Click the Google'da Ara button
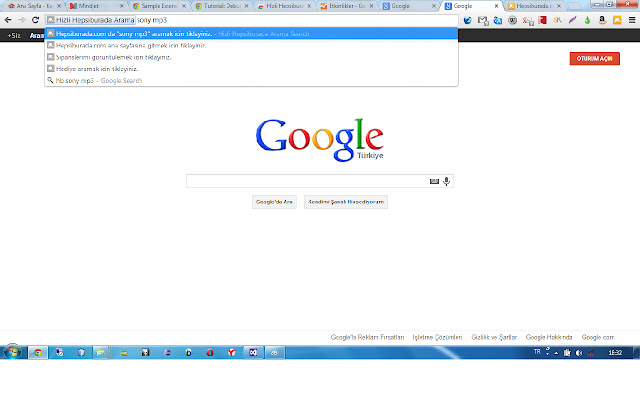This screenshot has height=400, width=640. pos(274,202)
